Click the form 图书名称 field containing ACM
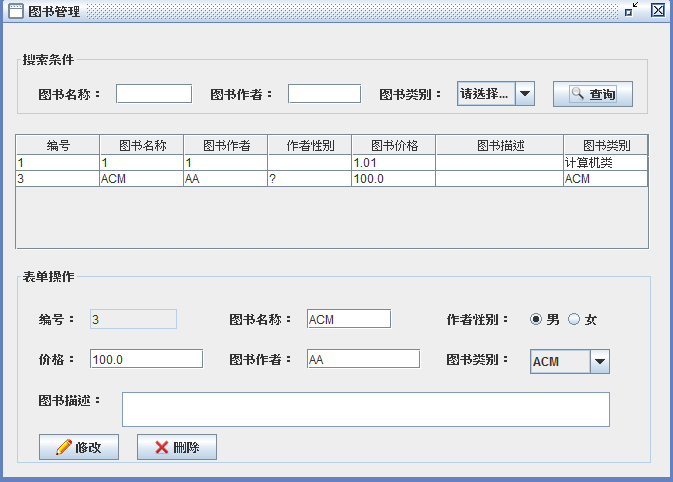673x482 pixels. tap(349, 319)
